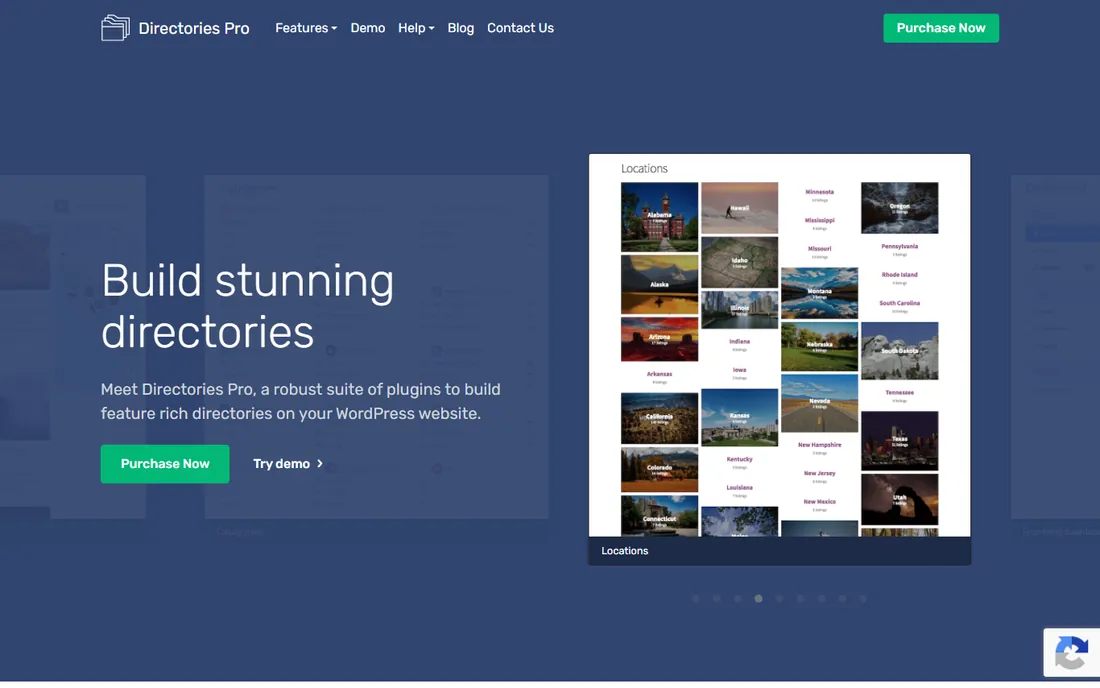Open the Oregon location tile

tap(899, 208)
